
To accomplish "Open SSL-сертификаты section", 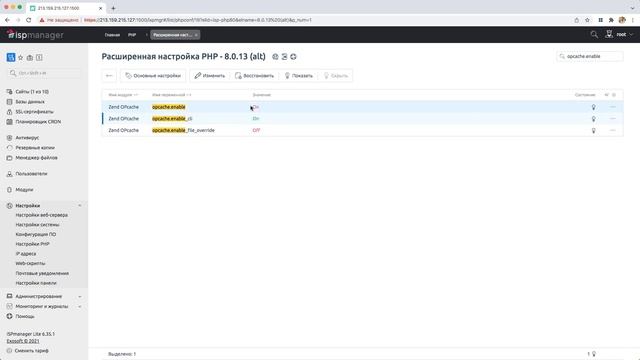I will (x=34, y=112).
